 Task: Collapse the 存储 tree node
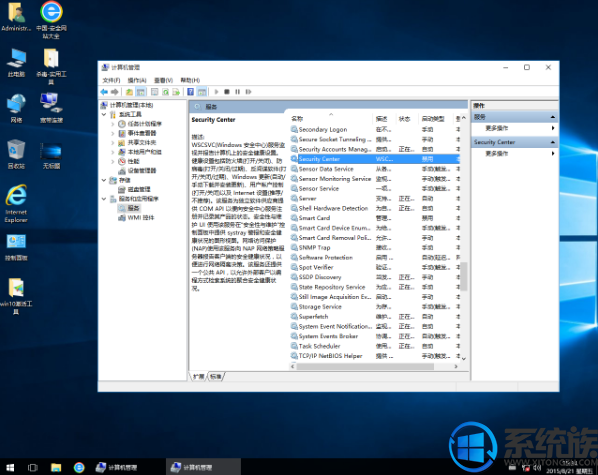(104, 180)
